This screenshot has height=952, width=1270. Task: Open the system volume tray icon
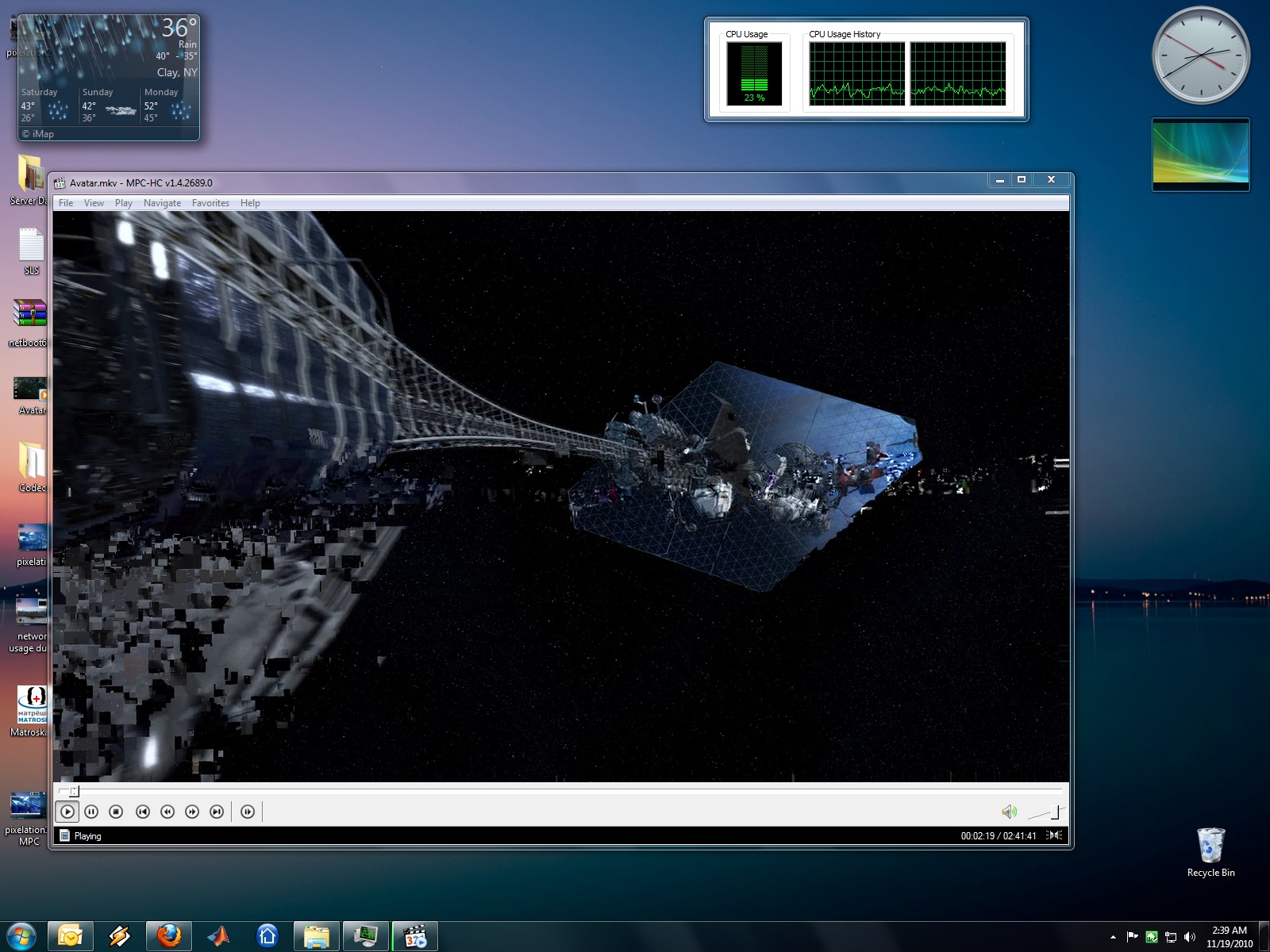1189,937
